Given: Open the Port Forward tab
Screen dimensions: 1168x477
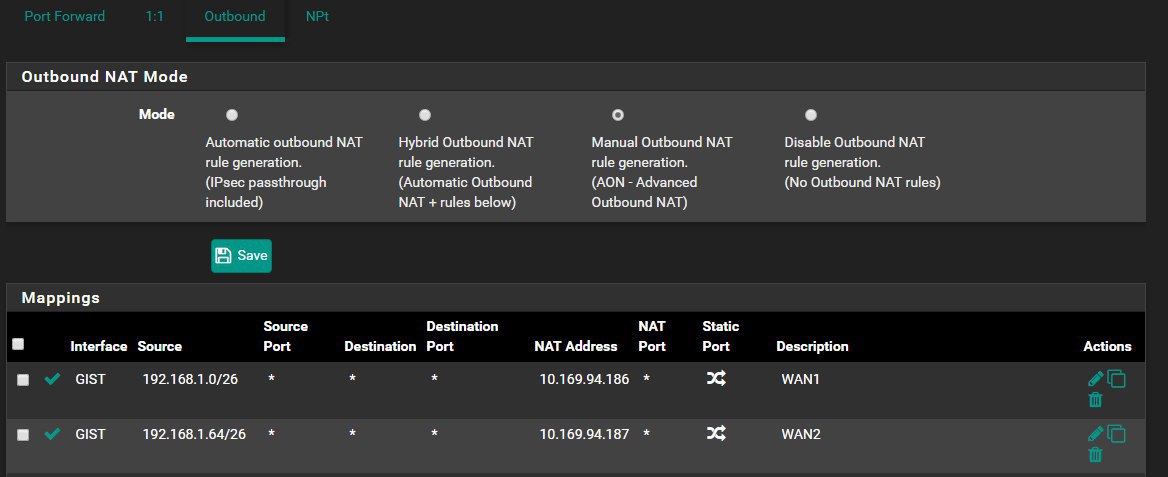Looking at the screenshot, I should coord(65,16).
